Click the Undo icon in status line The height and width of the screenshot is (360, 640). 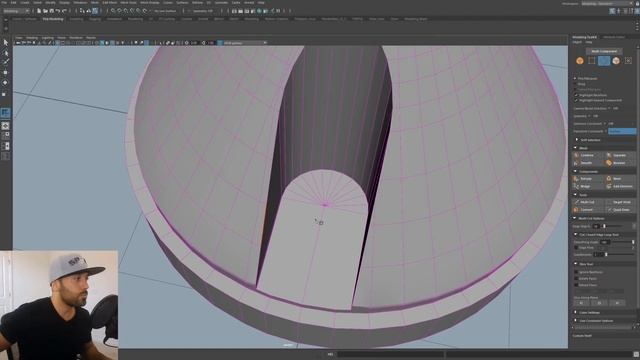click(x=58, y=11)
